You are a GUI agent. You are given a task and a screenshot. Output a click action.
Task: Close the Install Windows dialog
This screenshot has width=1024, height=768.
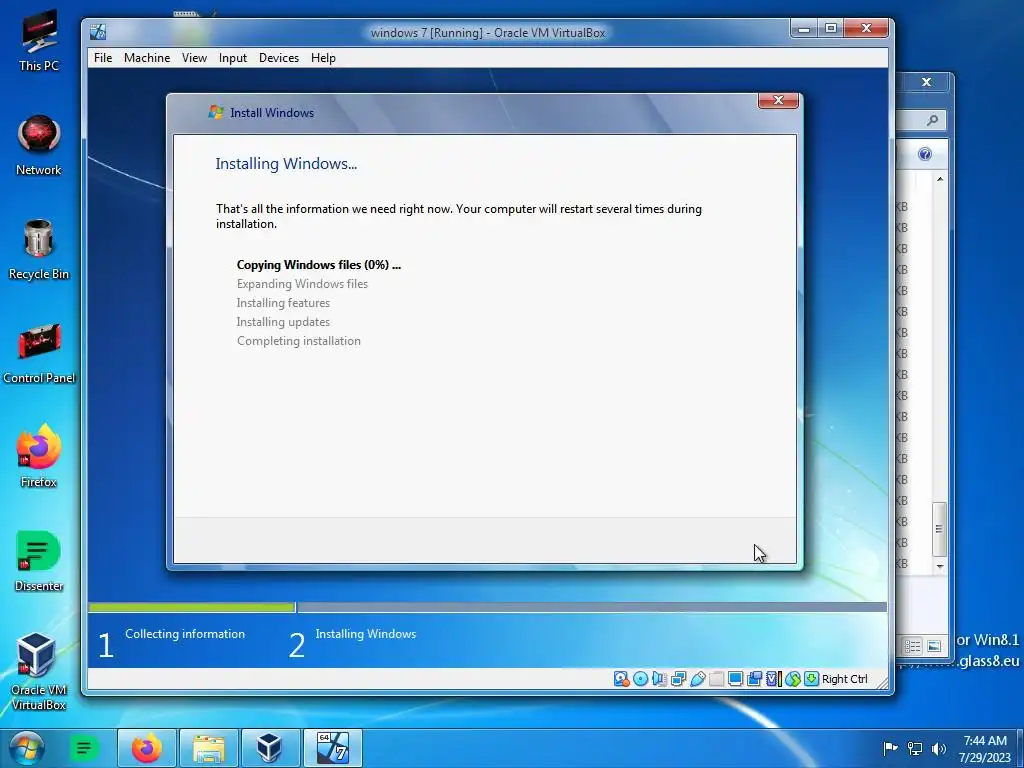(x=778, y=101)
